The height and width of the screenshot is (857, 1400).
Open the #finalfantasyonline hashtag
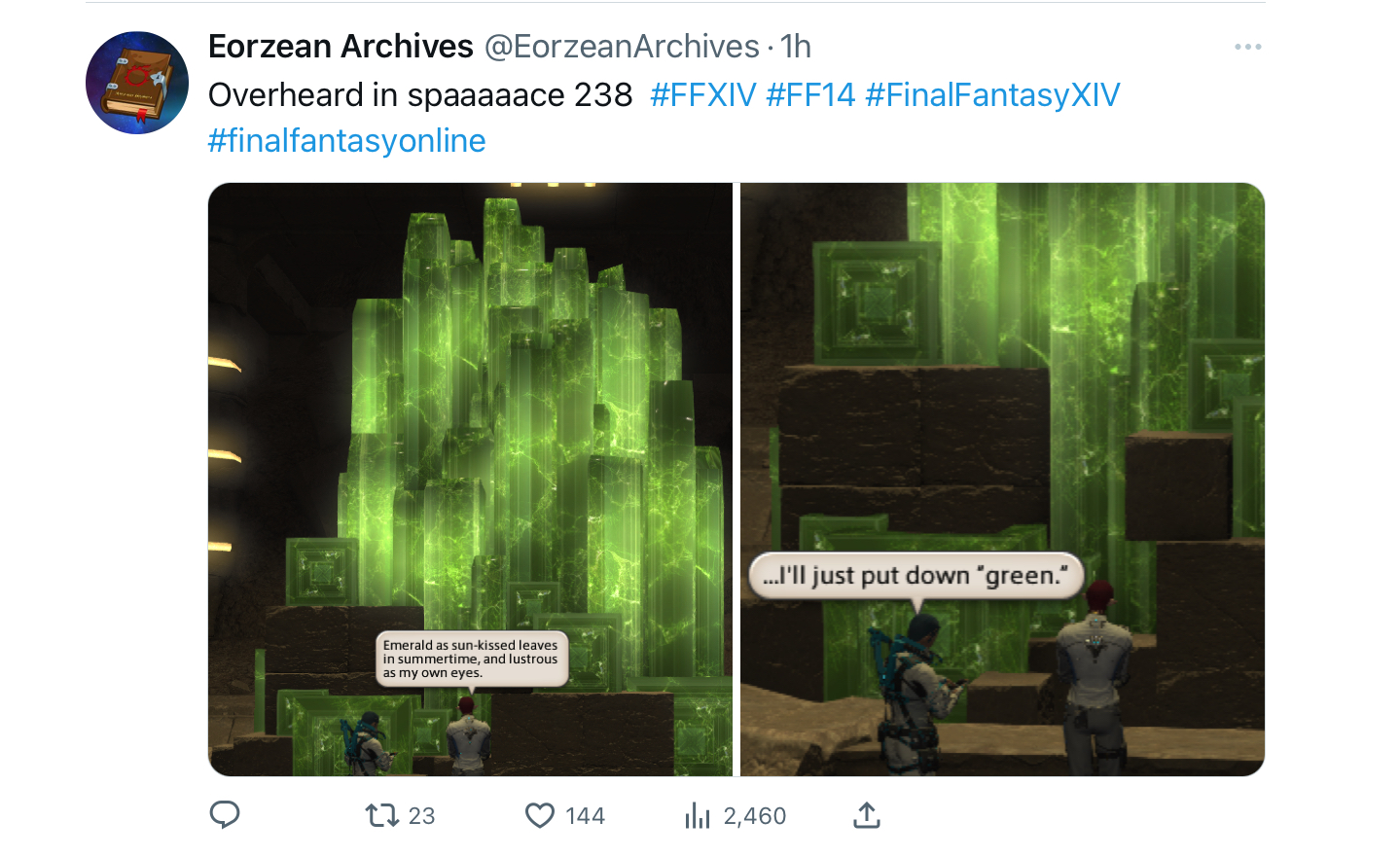[x=346, y=140]
